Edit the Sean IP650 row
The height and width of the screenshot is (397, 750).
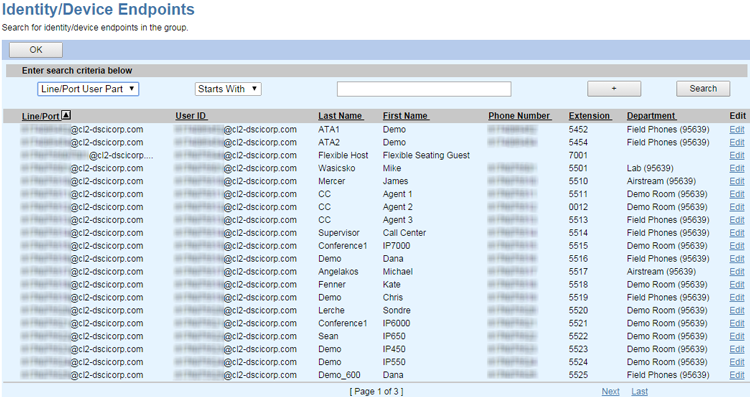(x=737, y=336)
